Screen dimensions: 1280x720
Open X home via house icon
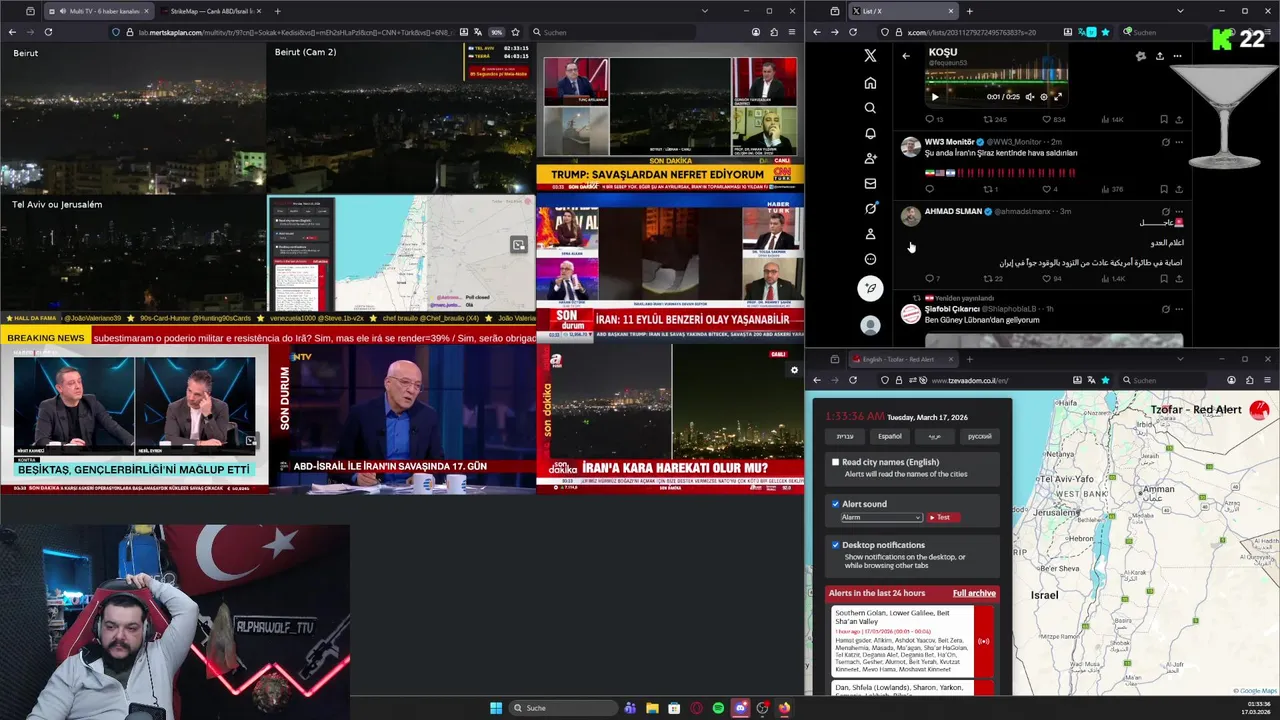coord(870,83)
